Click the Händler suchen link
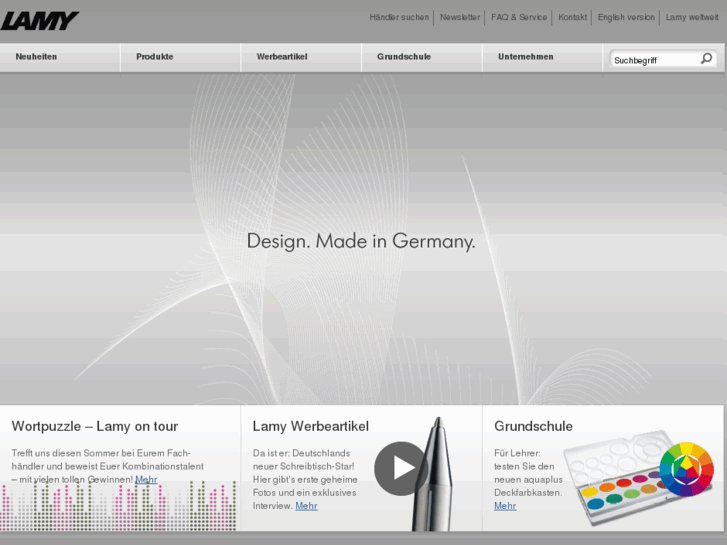The height and width of the screenshot is (545, 727). (x=399, y=17)
